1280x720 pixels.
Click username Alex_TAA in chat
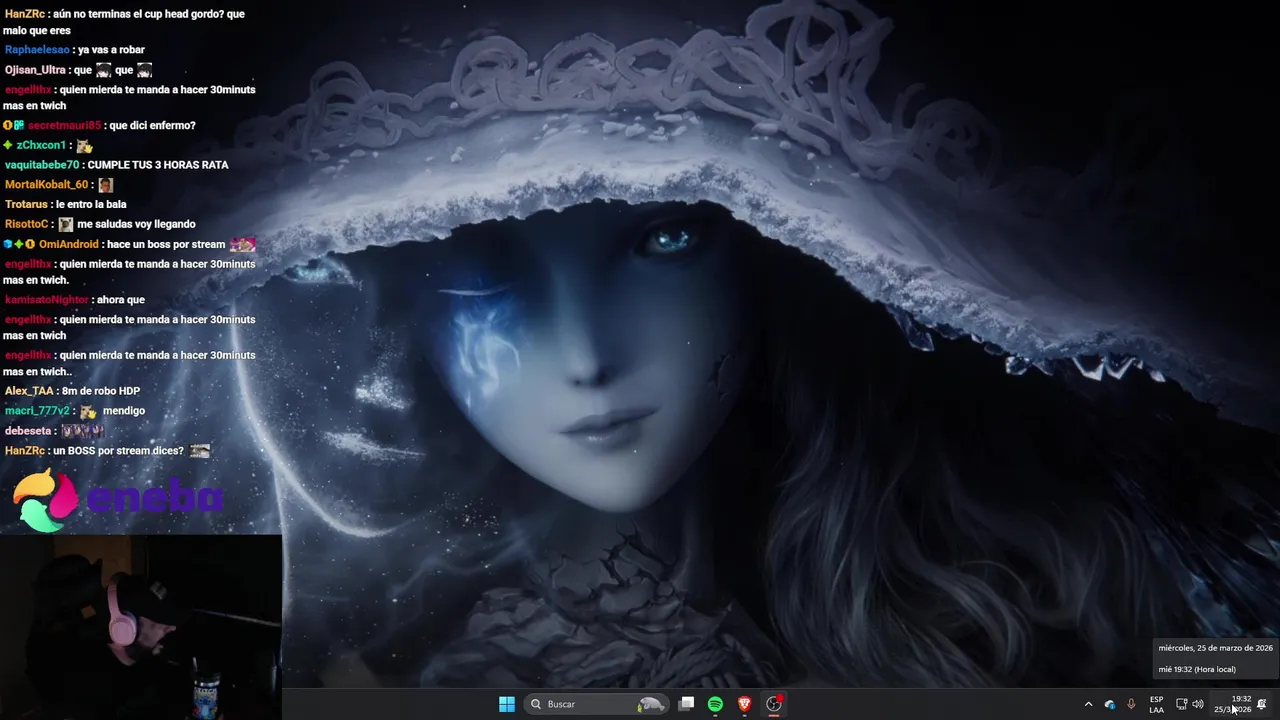[29, 391]
